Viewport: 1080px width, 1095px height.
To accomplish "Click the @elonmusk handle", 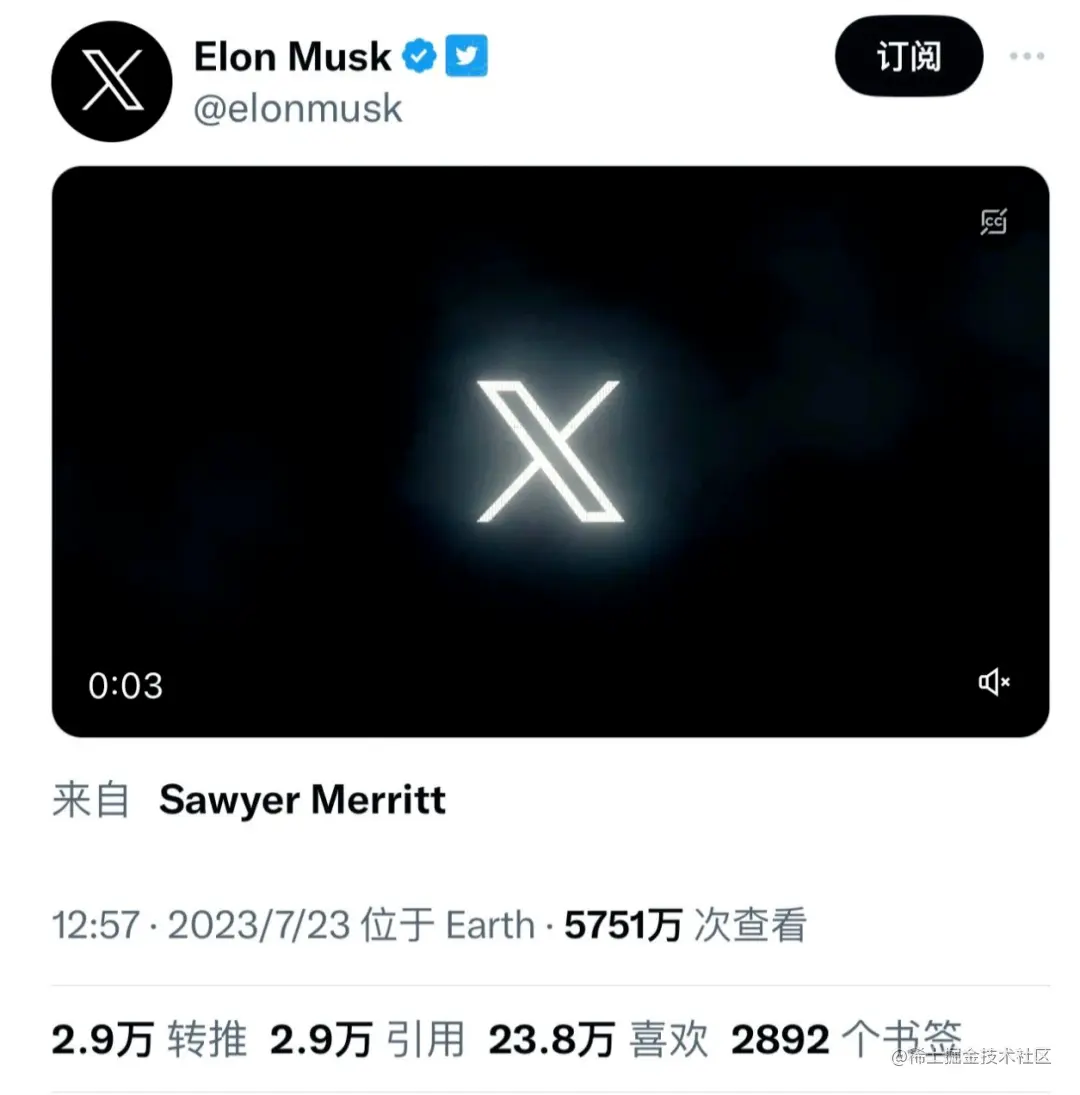I will [x=298, y=109].
